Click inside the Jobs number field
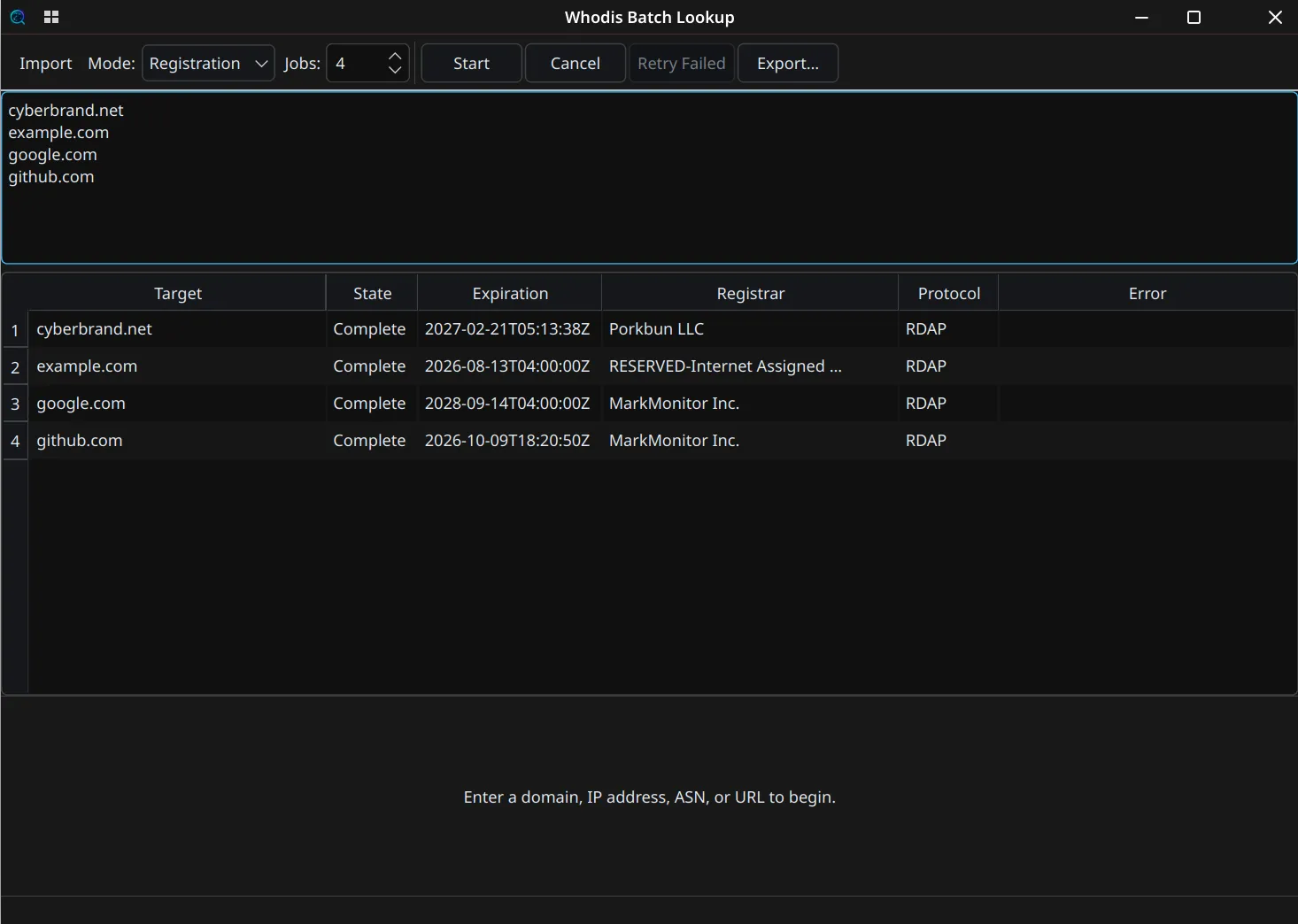The height and width of the screenshot is (924, 1298). 354,63
